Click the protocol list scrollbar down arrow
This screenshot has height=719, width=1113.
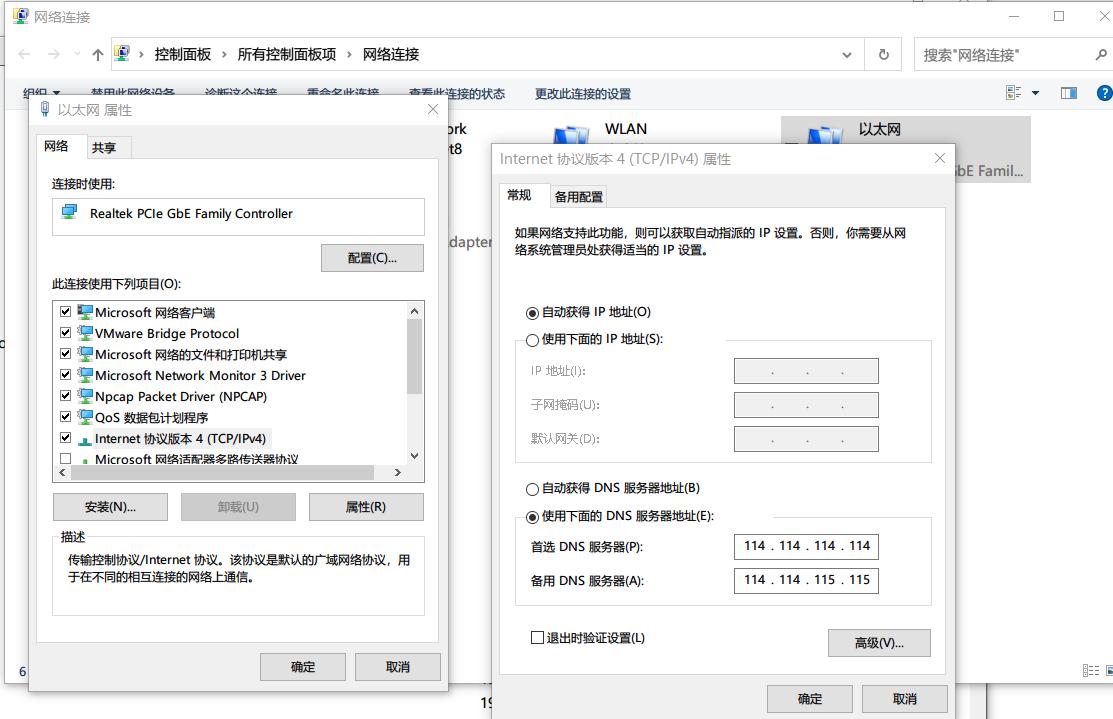coord(414,455)
